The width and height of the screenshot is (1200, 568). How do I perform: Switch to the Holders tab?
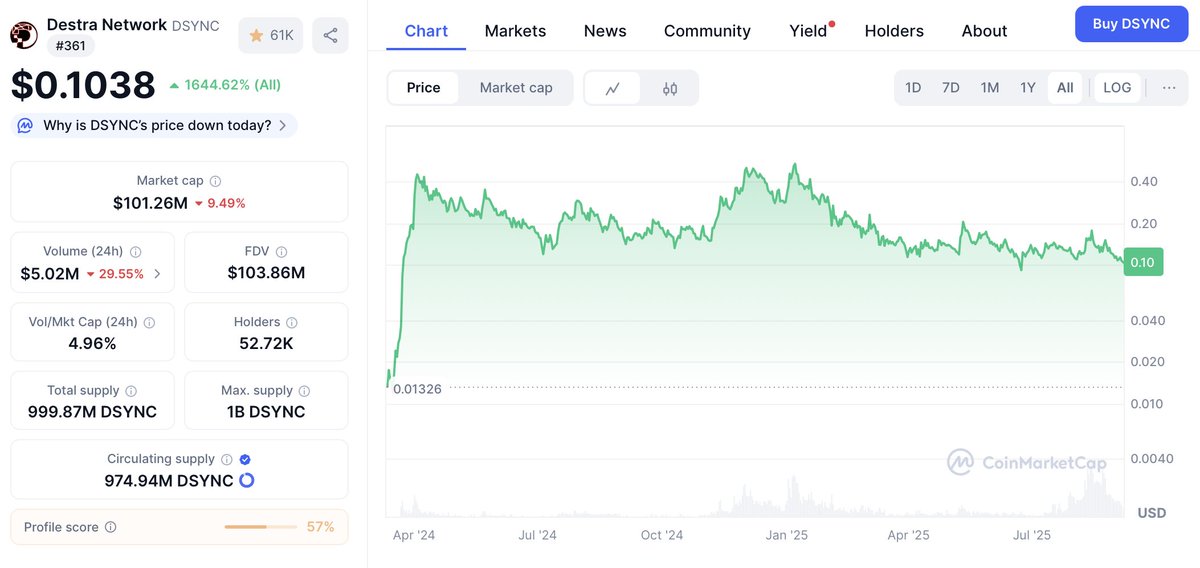(x=894, y=31)
